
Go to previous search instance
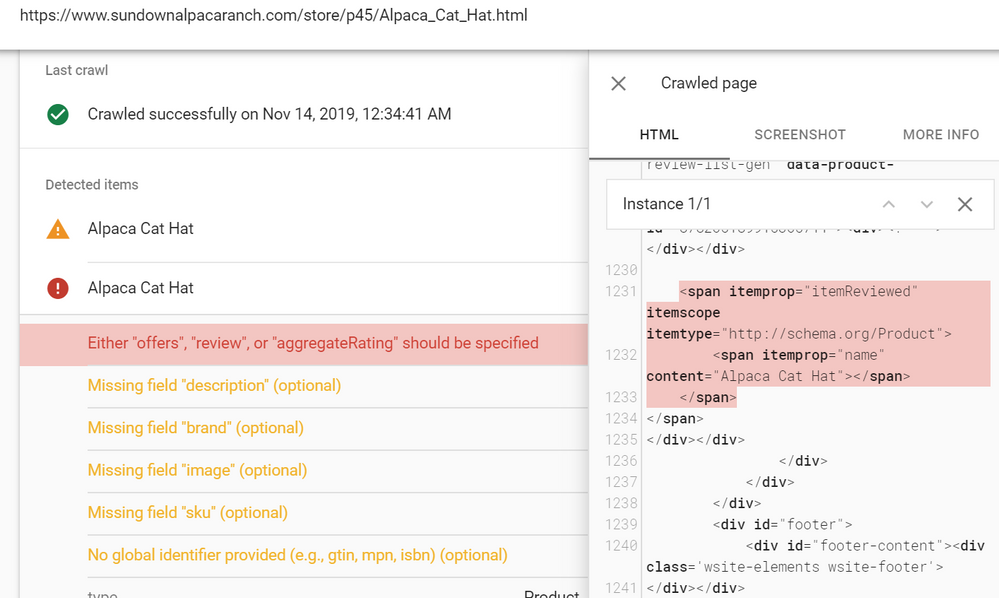[888, 204]
